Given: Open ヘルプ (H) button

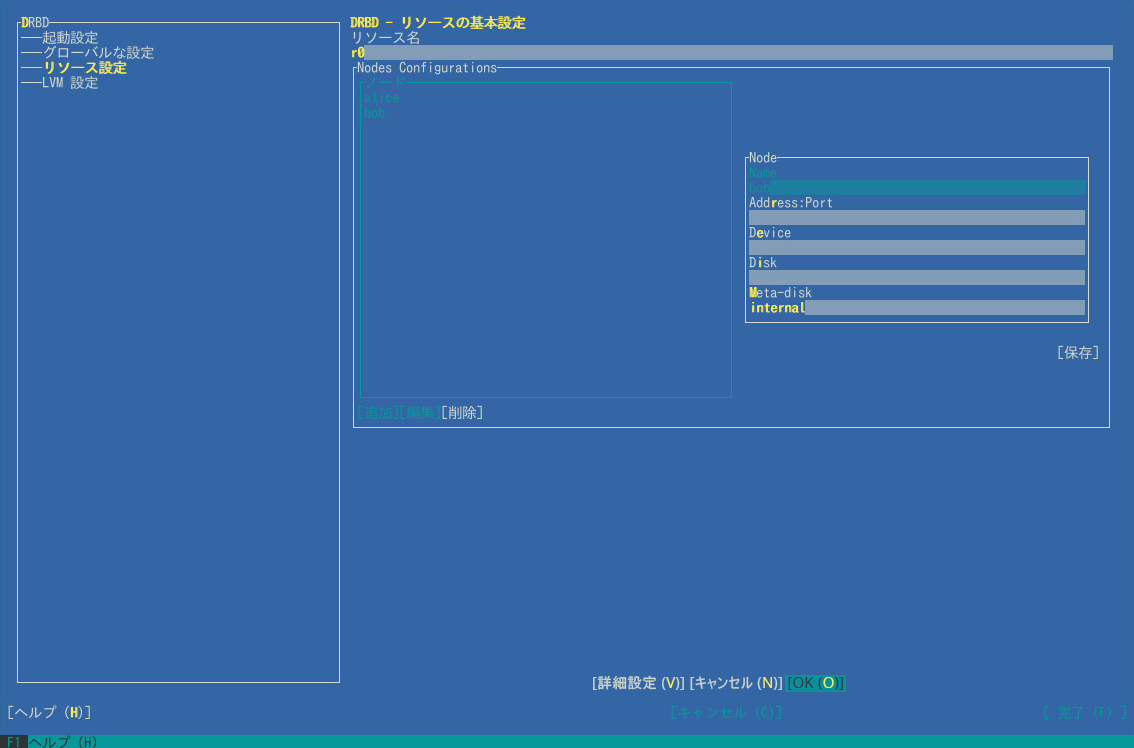Looking at the screenshot, I should 49,713.
